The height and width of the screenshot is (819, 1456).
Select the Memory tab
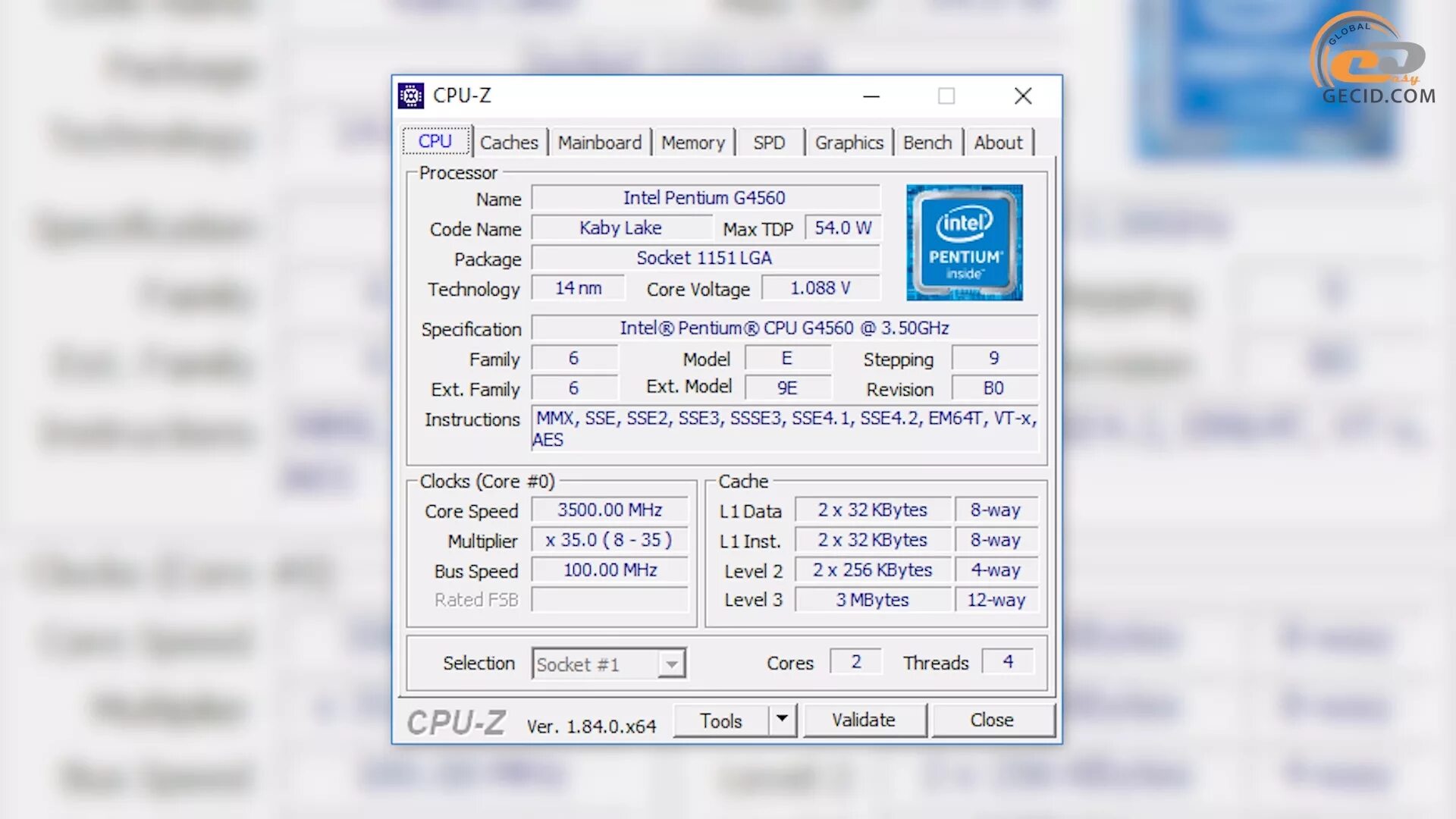pos(692,143)
